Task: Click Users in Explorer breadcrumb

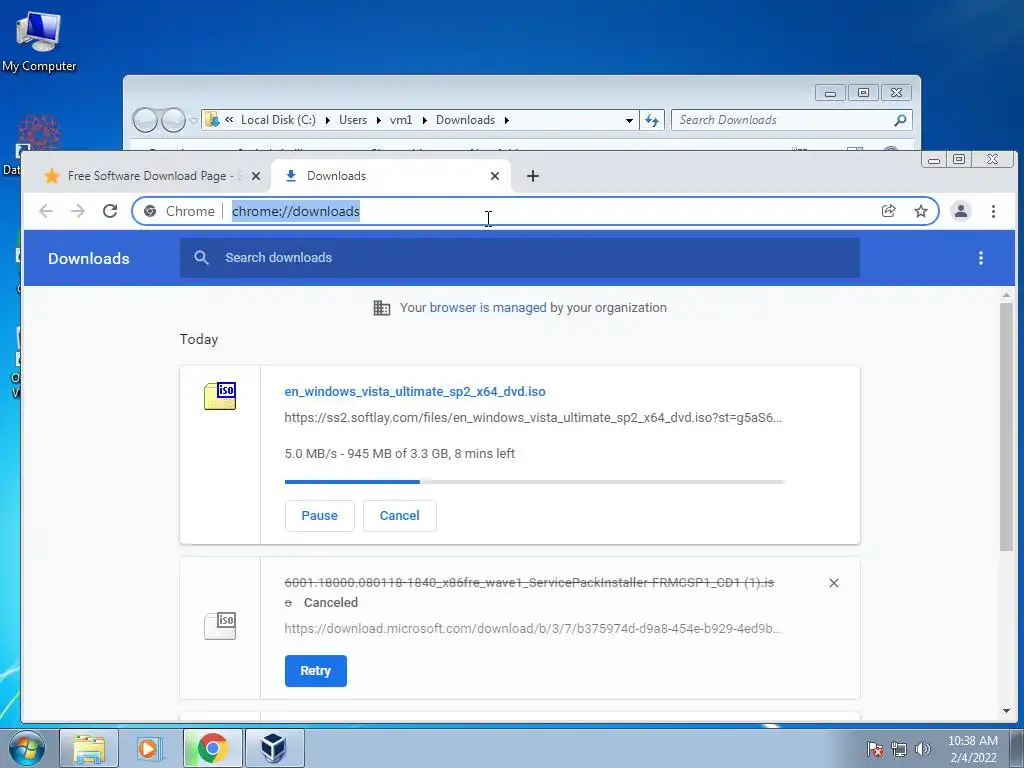Action: coord(353,120)
